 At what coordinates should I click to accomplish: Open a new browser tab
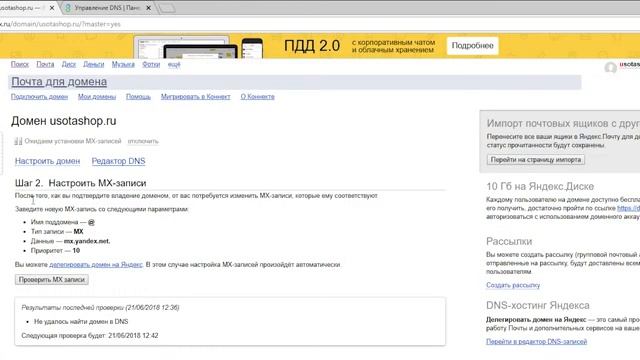[x=167, y=8]
